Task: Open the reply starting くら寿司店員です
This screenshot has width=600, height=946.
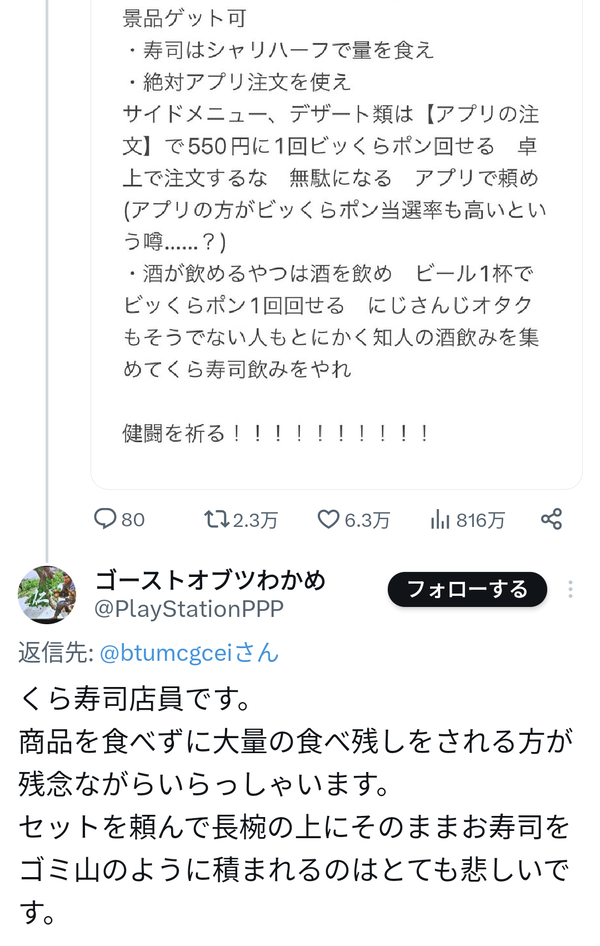Action: tap(295, 805)
